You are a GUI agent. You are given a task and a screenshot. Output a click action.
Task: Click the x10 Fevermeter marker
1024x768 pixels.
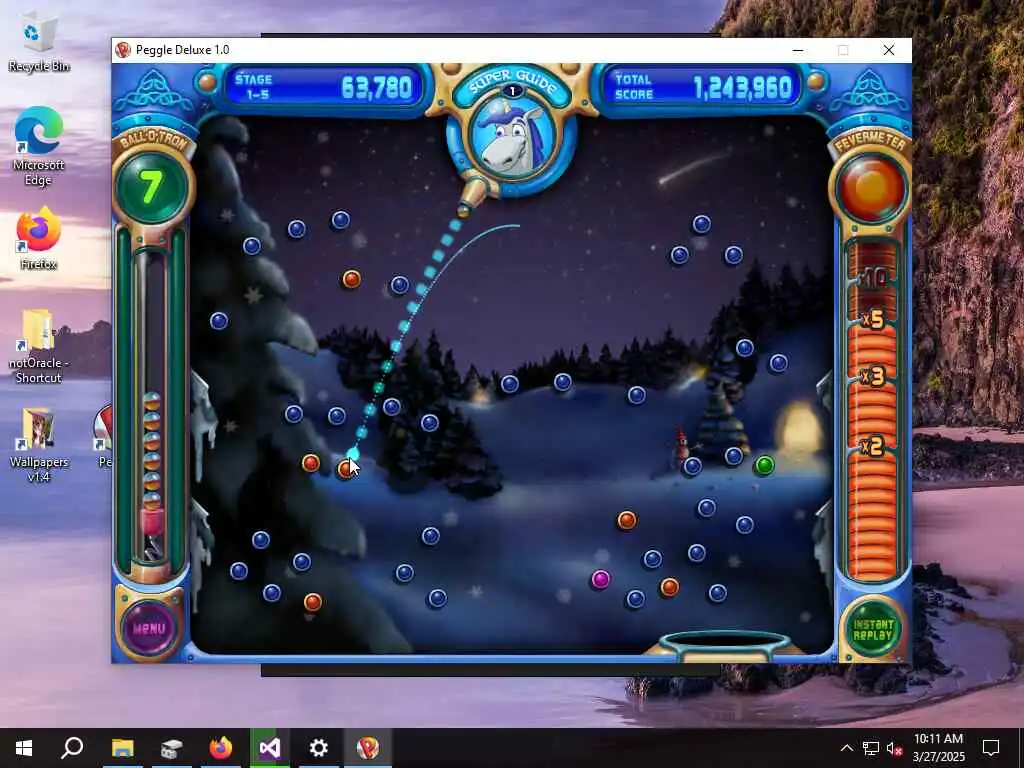click(x=872, y=279)
